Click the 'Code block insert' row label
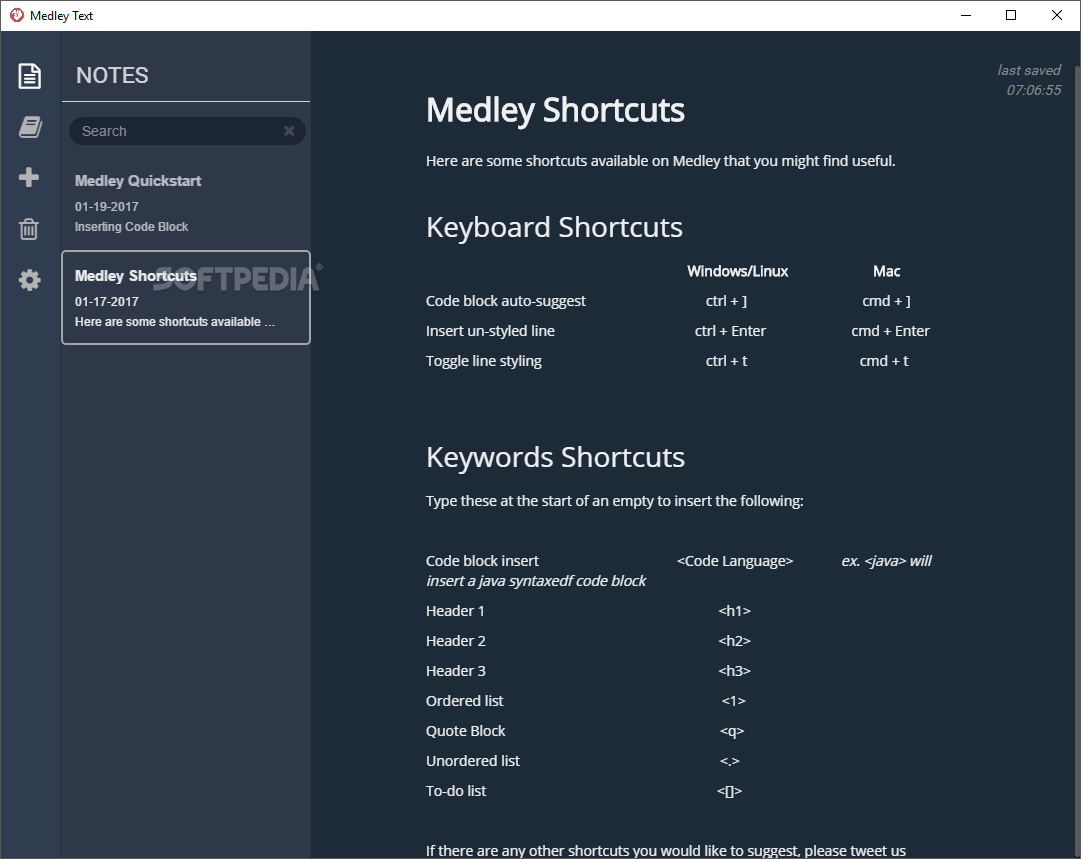The width and height of the screenshot is (1081, 859). tap(482, 560)
